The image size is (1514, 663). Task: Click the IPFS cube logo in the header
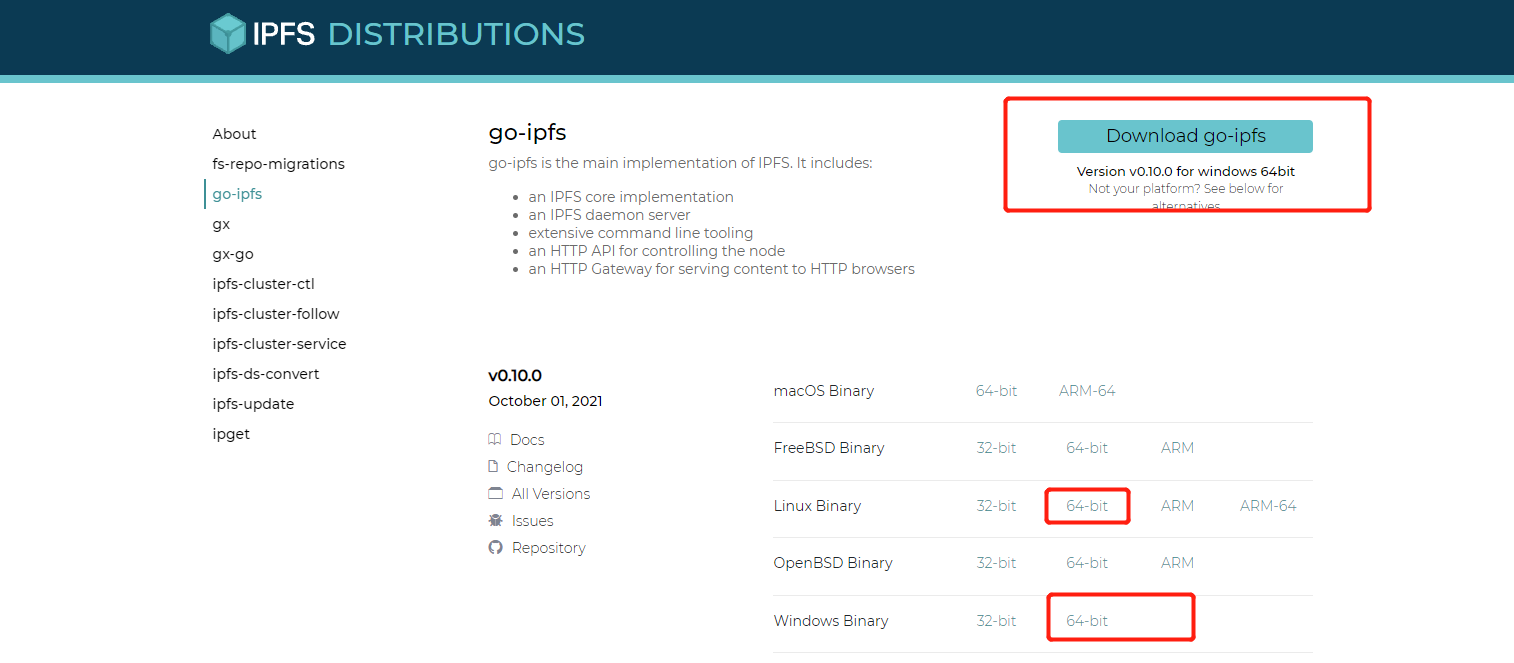click(x=227, y=33)
